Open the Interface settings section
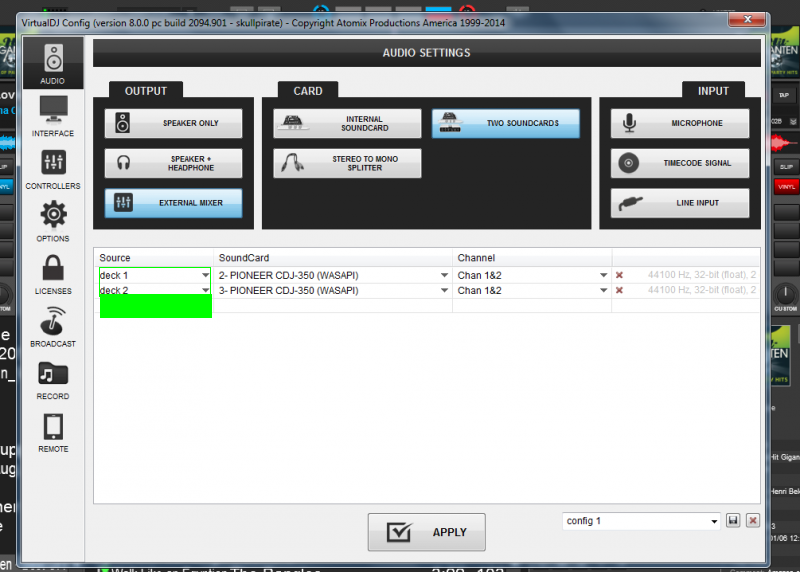800x572 pixels. click(x=53, y=116)
